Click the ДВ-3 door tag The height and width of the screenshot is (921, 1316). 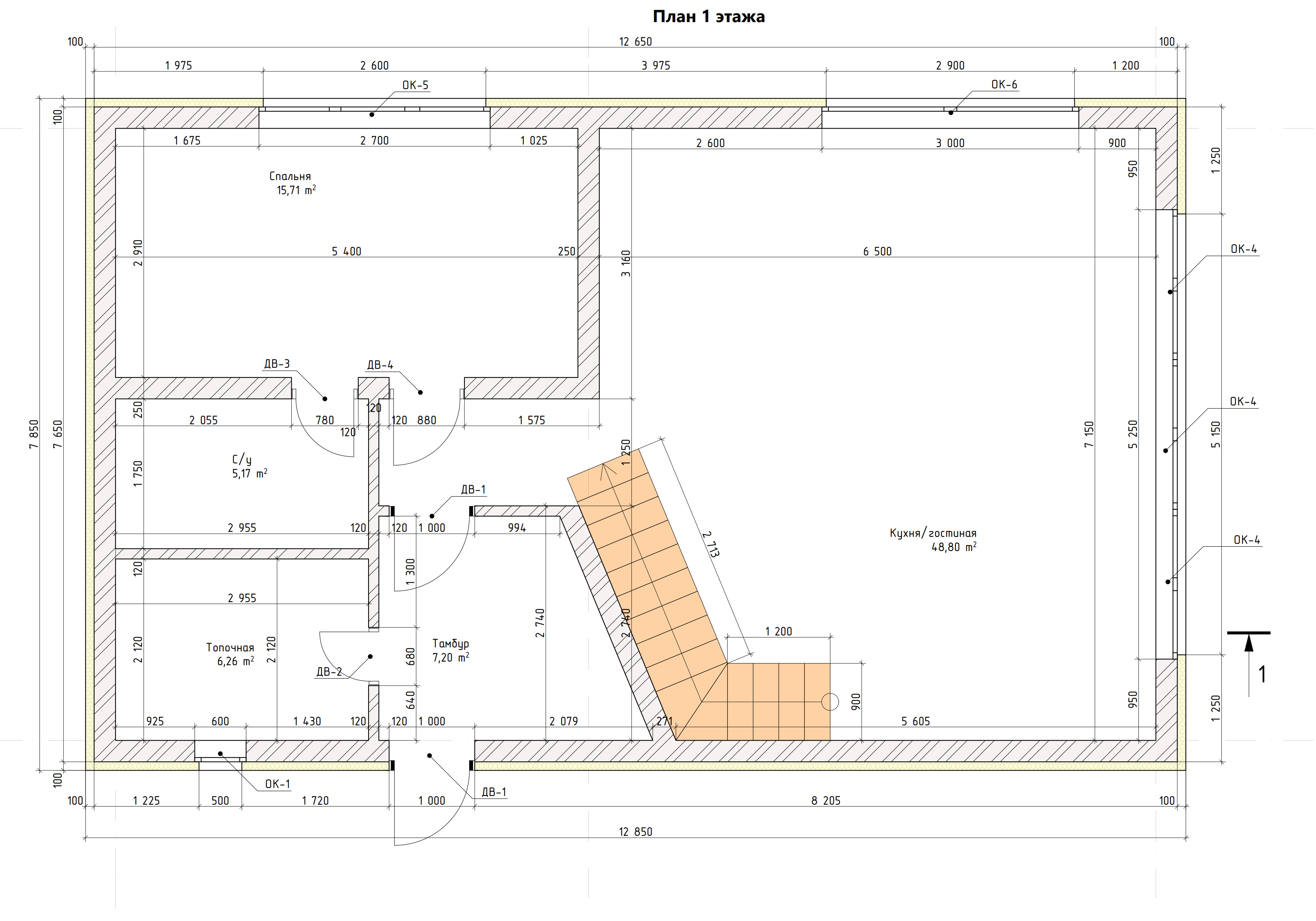(x=277, y=364)
